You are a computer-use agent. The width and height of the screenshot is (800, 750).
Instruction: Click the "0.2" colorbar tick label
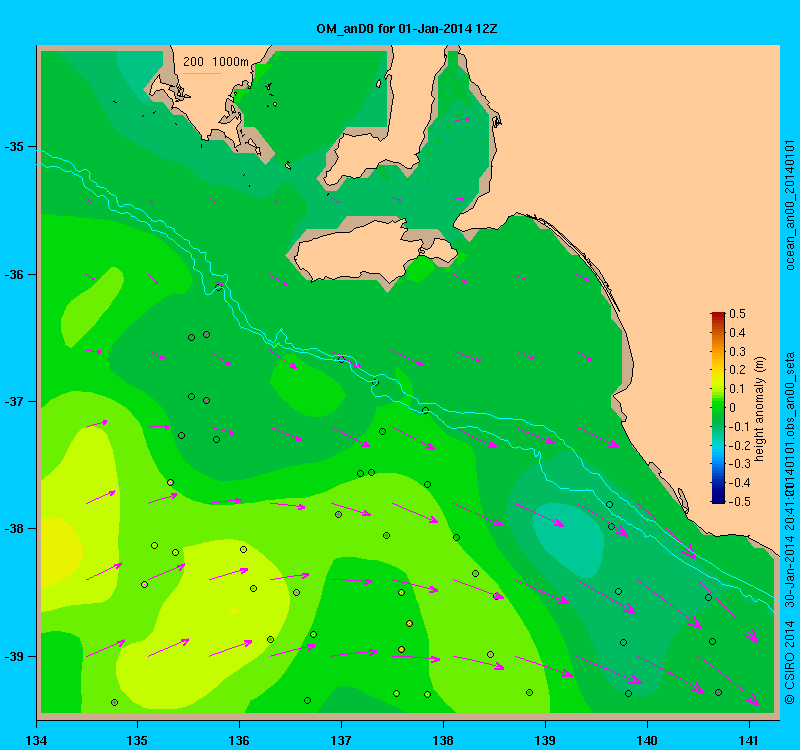click(738, 370)
